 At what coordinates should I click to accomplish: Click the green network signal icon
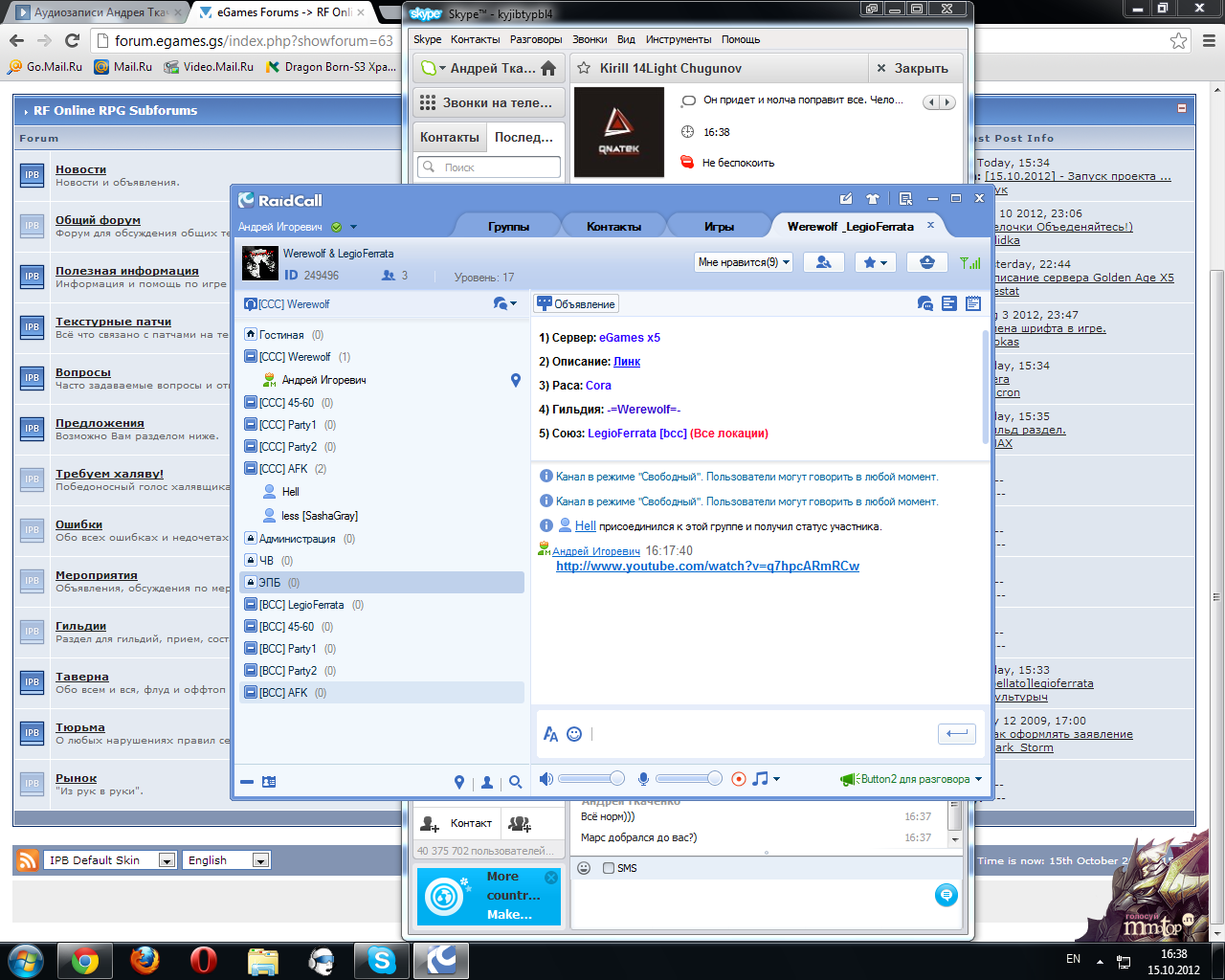pos(969,262)
